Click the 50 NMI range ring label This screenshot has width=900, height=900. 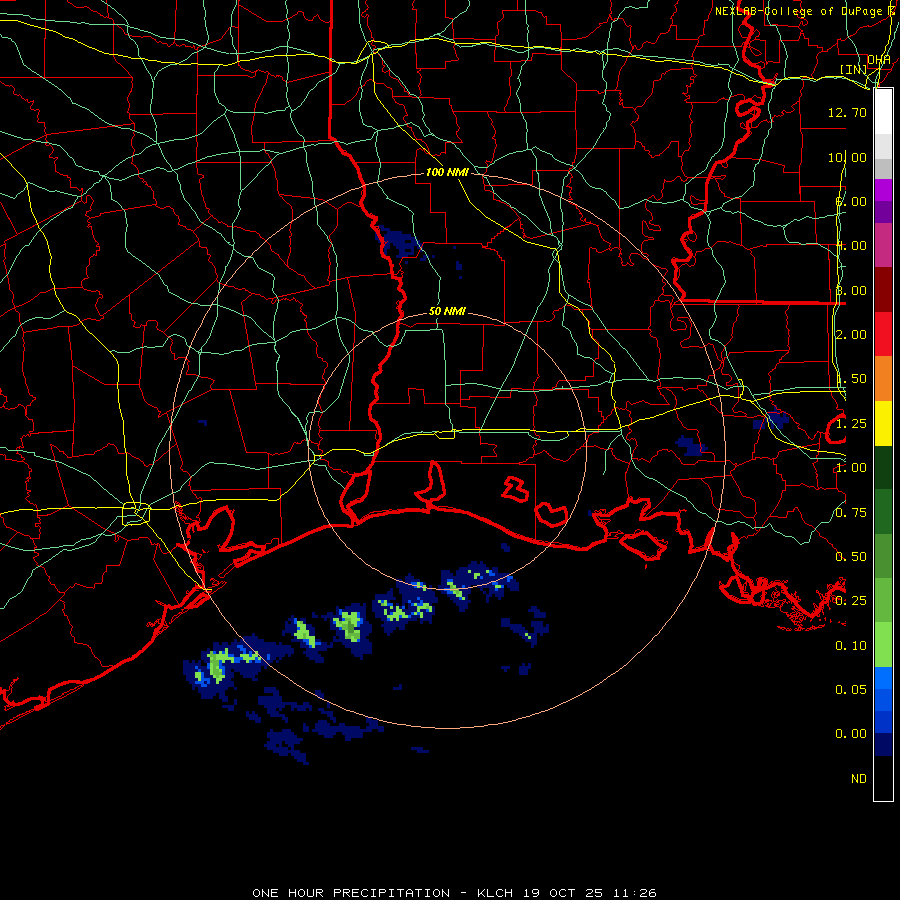coord(447,311)
